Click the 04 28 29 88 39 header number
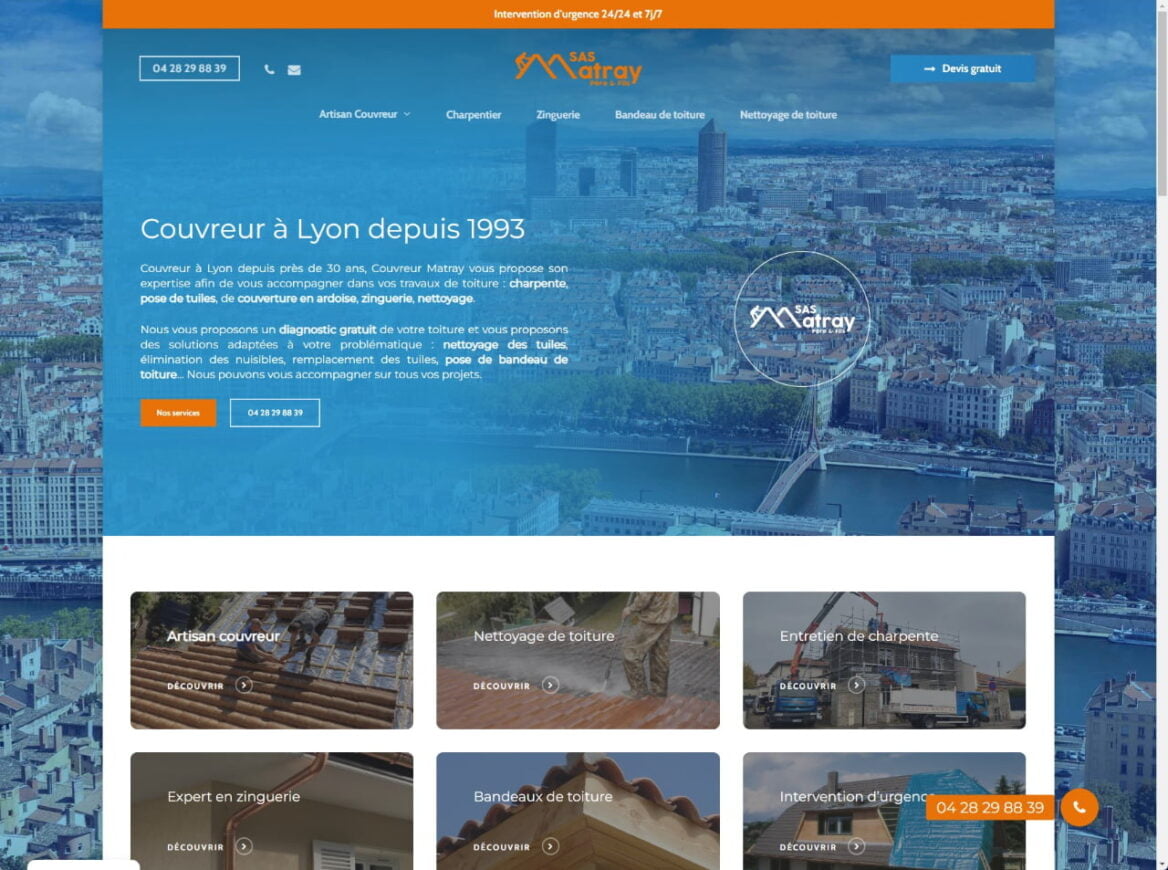1168x870 pixels. (189, 68)
